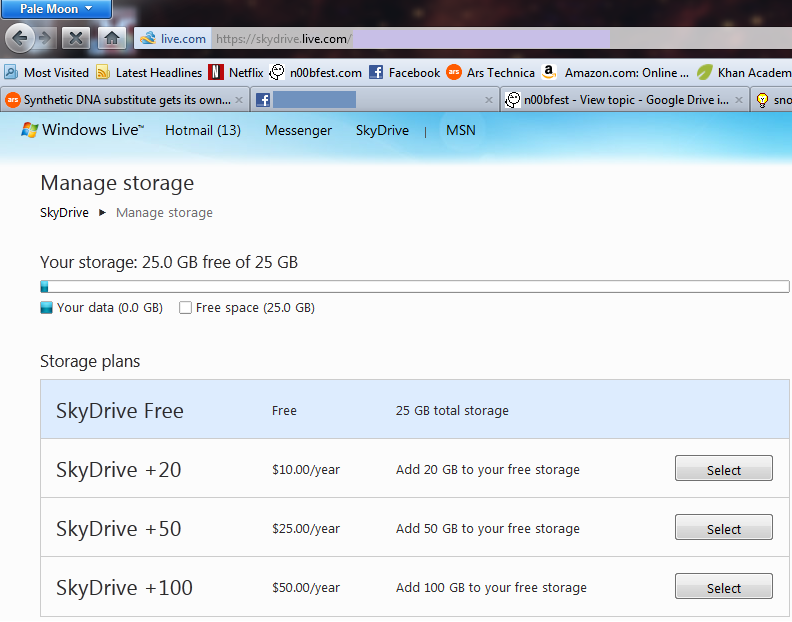Stop page loading with the X button
The width and height of the screenshot is (792, 622).
click(76, 38)
